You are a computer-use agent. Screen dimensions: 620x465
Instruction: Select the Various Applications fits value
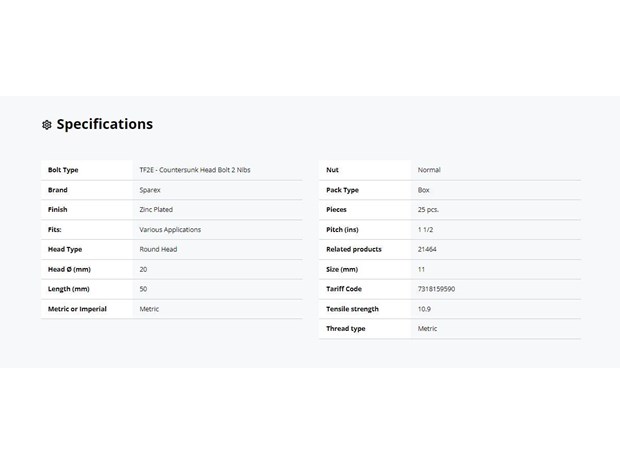point(170,230)
